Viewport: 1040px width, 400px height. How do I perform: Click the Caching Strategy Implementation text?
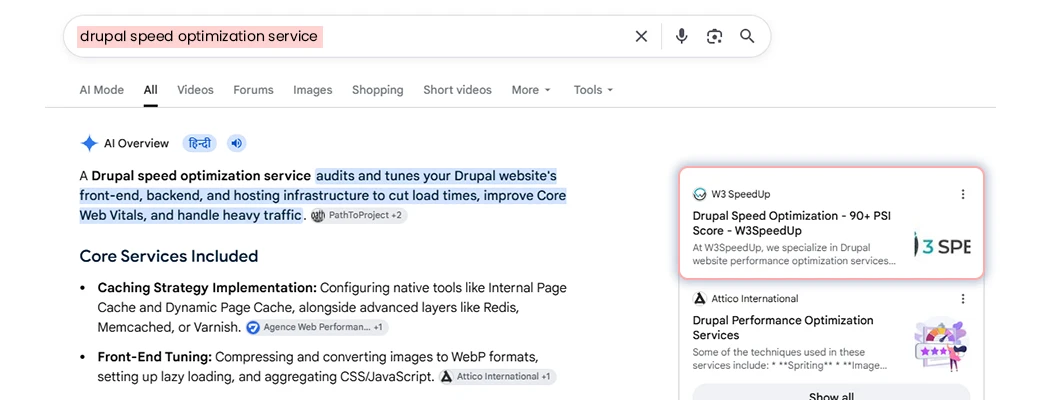pyautogui.click(x=207, y=288)
